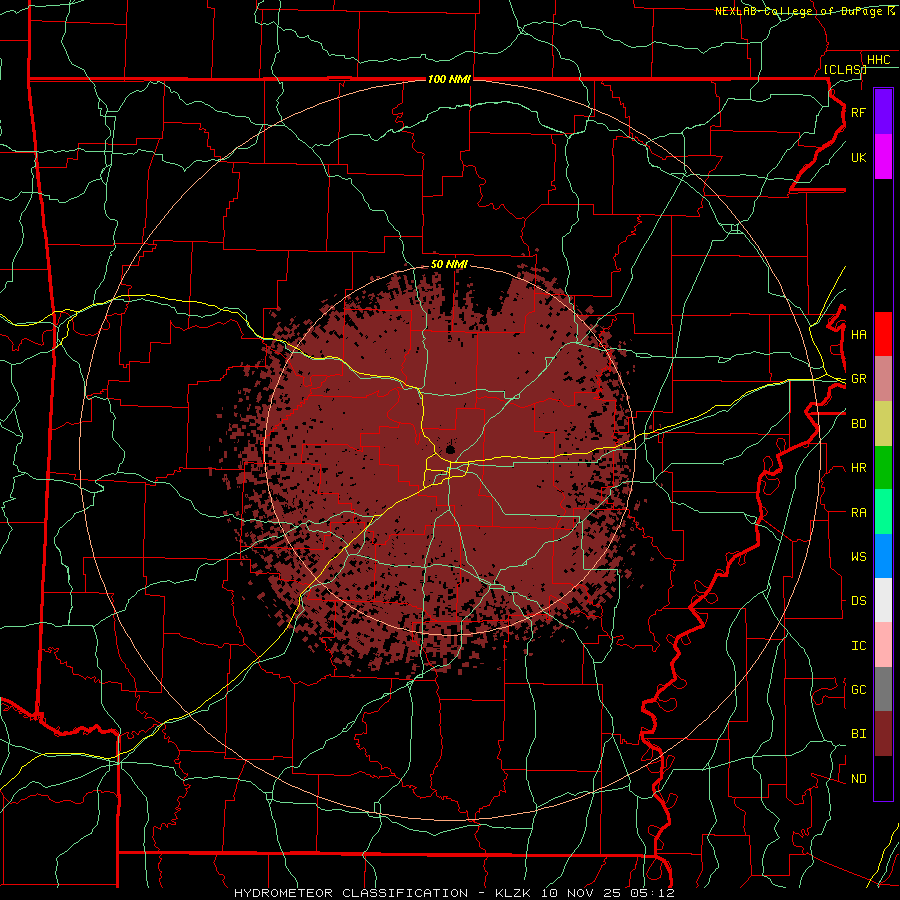Click the BD legend label
Image resolution: width=900 pixels, height=900 pixels.
pos(858,424)
